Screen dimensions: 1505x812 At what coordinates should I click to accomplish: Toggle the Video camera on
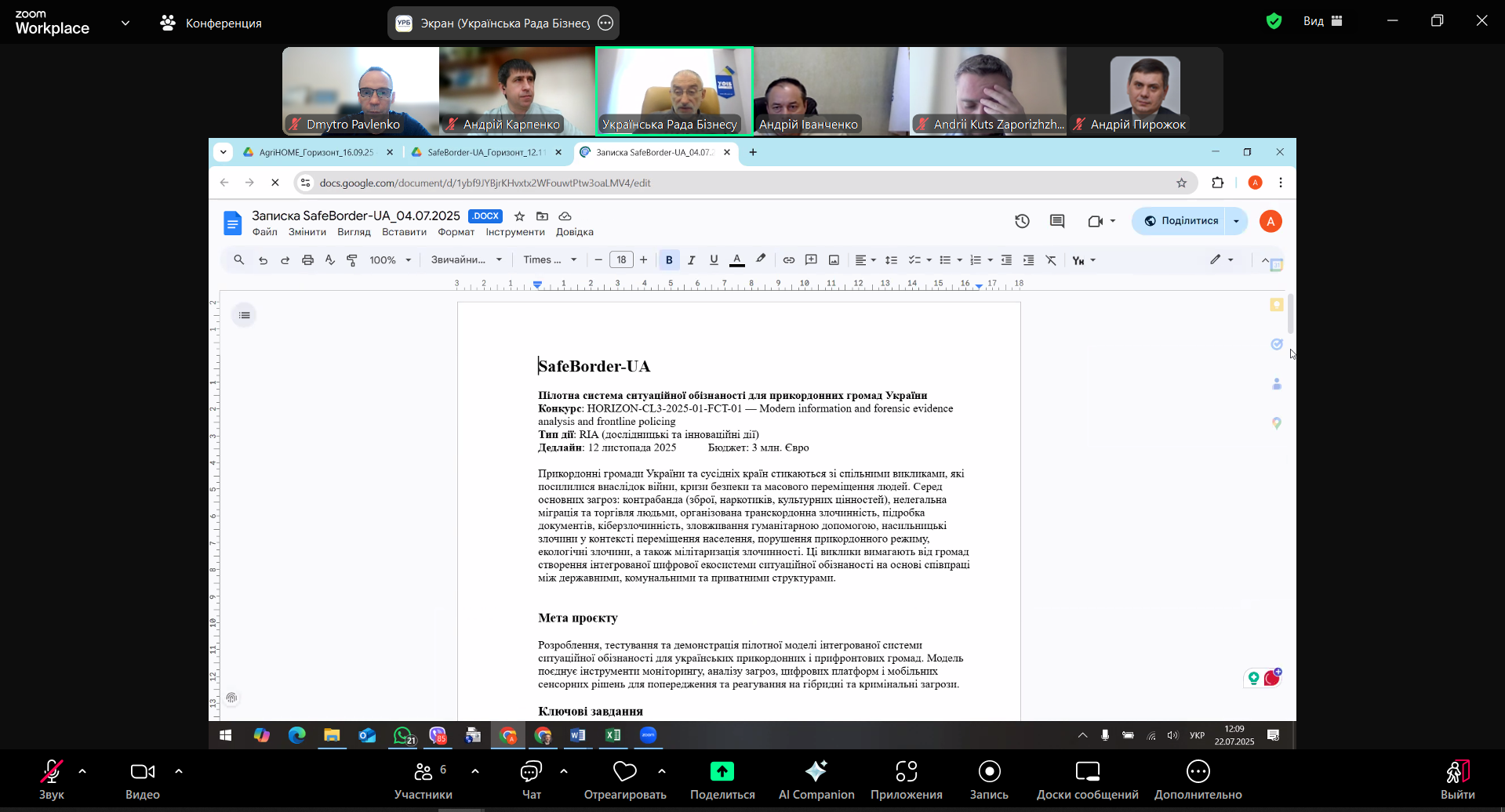tap(142, 772)
